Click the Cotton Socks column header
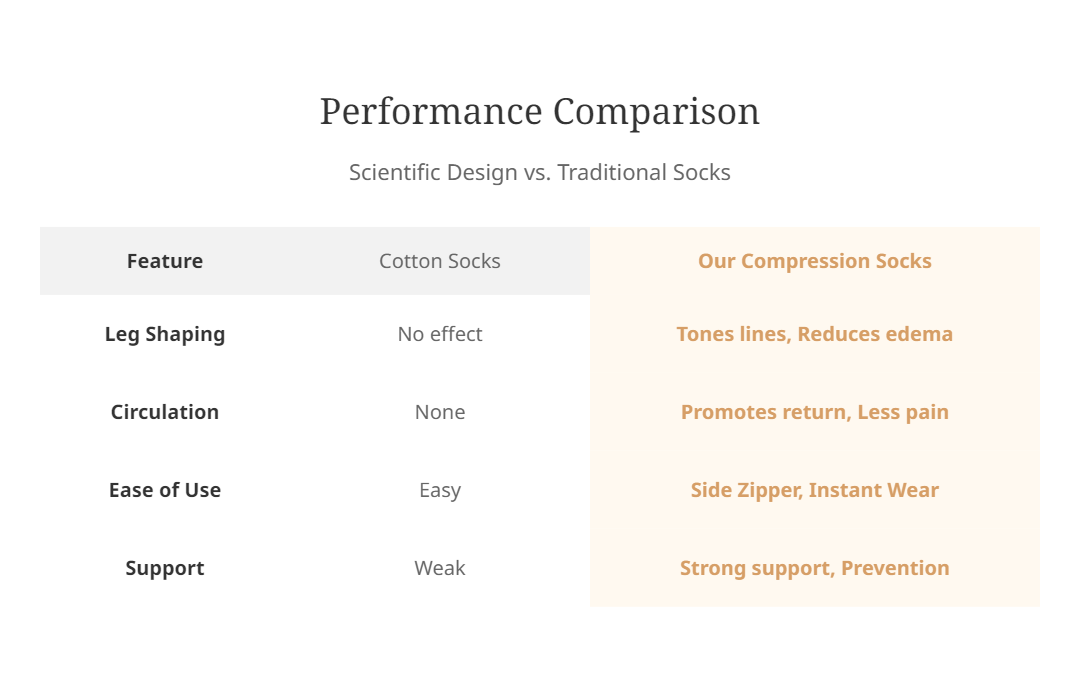The image size is (1080, 693). click(x=439, y=261)
